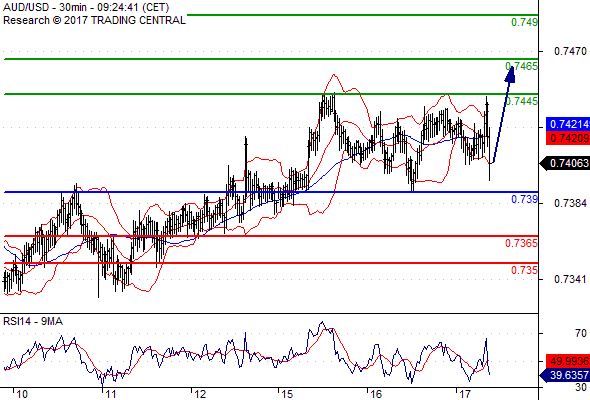This screenshot has height=400, width=590.
Task: Click the red 0.735 support label
Action: pyautogui.click(x=524, y=270)
